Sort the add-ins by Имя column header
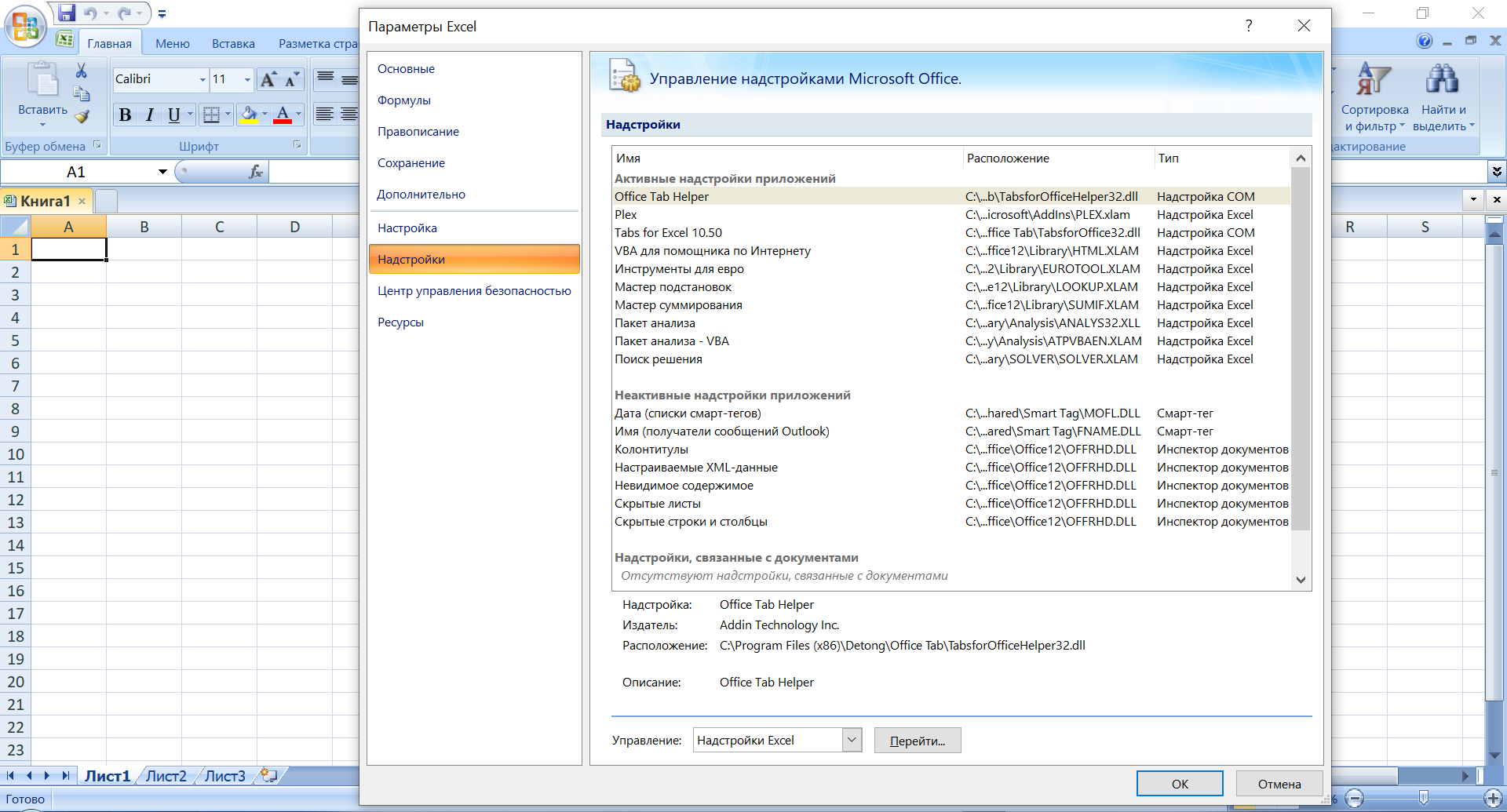 click(x=787, y=158)
